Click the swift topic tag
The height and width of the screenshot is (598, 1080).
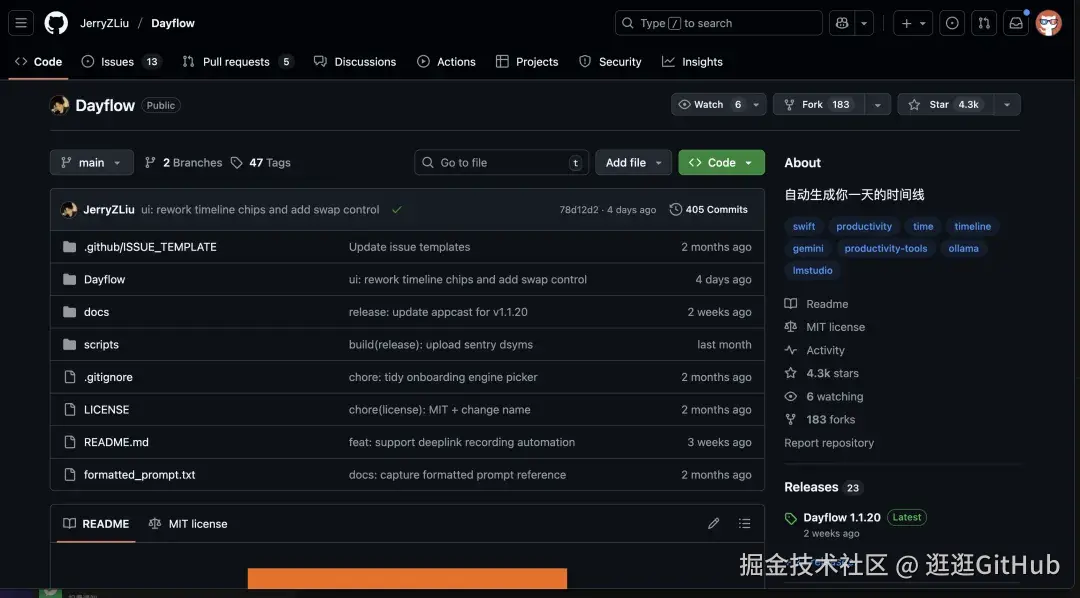[x=804, y=226]
